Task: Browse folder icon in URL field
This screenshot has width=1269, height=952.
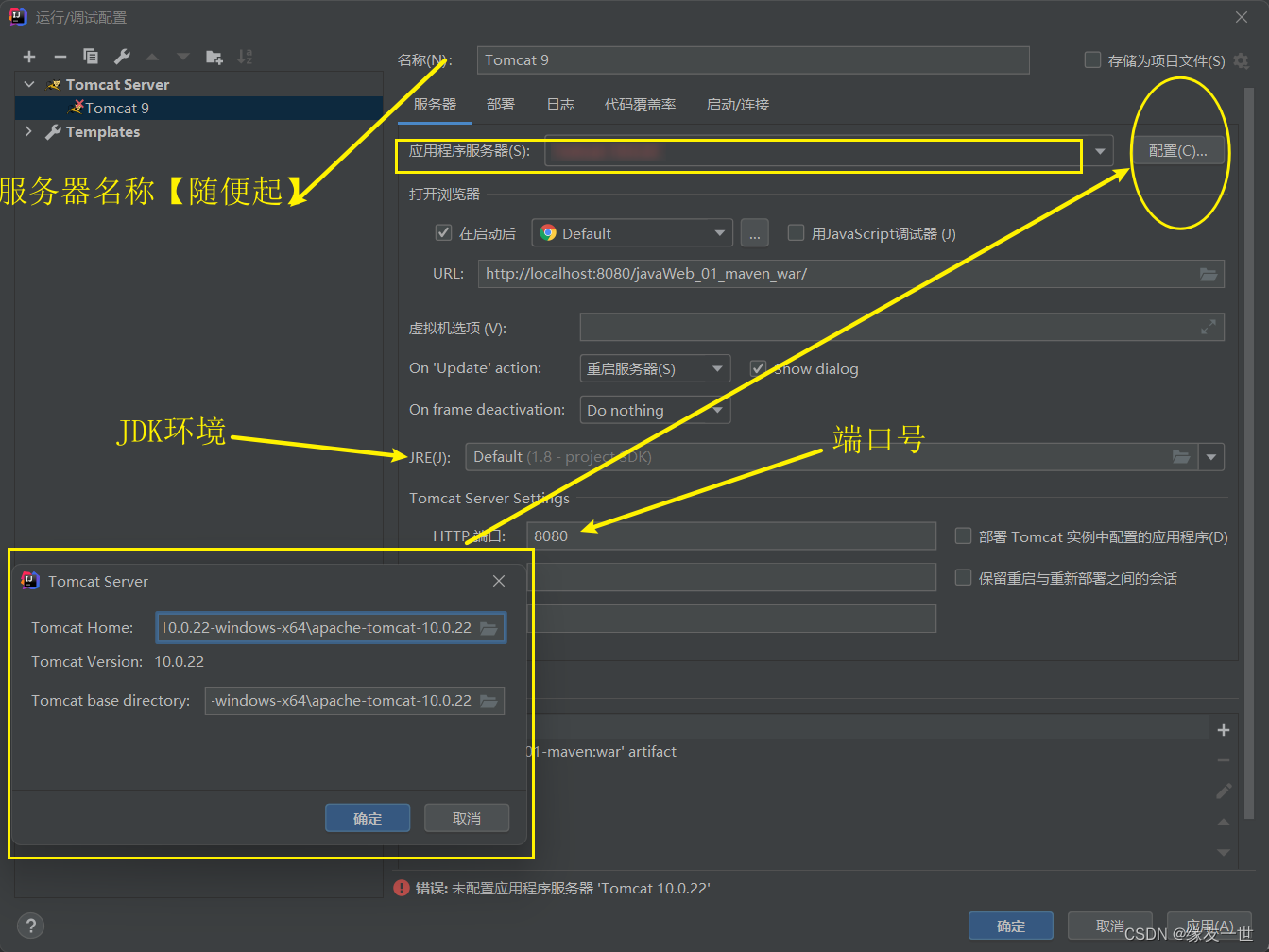Action: [x=1209, y=274]
